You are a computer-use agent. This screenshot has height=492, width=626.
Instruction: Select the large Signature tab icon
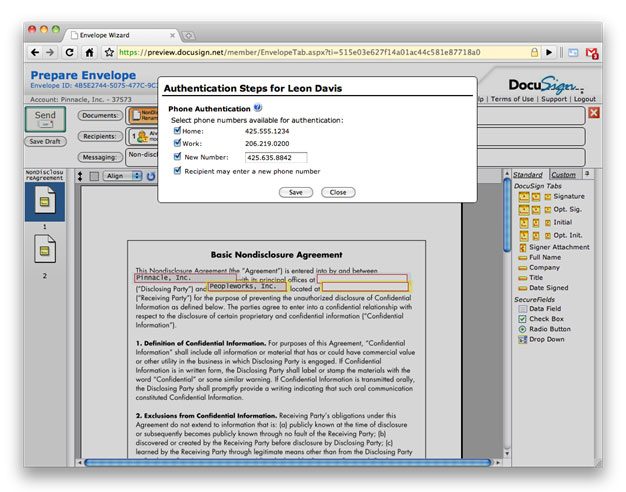[x=524, y=196]
